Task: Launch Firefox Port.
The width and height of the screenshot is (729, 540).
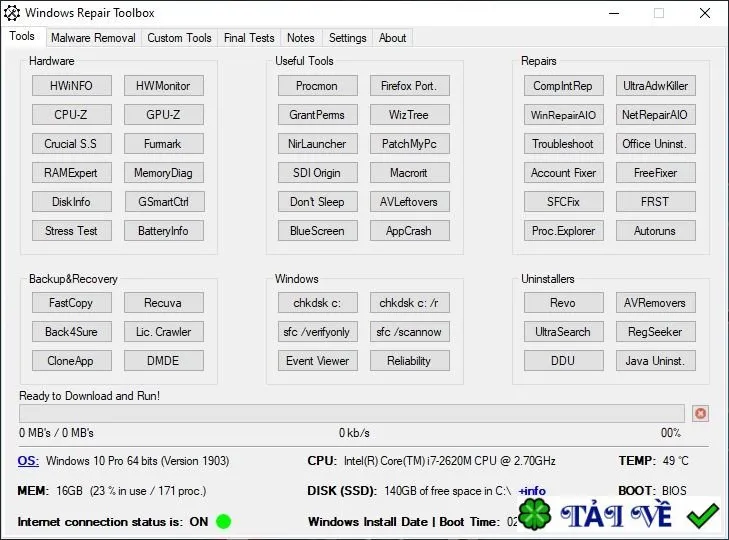Action: pos(410,86)
